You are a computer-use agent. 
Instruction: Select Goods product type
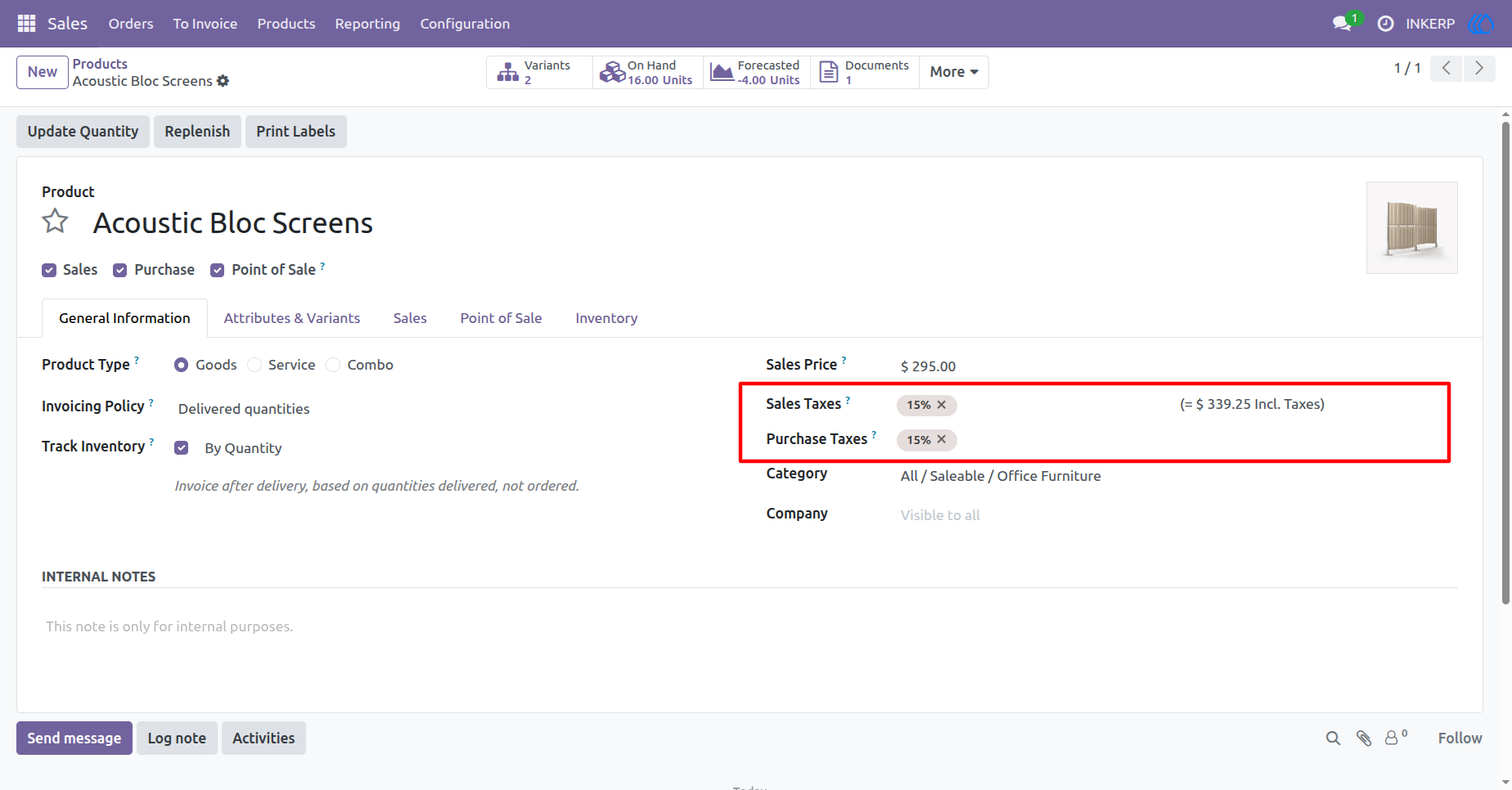point(182,365)
